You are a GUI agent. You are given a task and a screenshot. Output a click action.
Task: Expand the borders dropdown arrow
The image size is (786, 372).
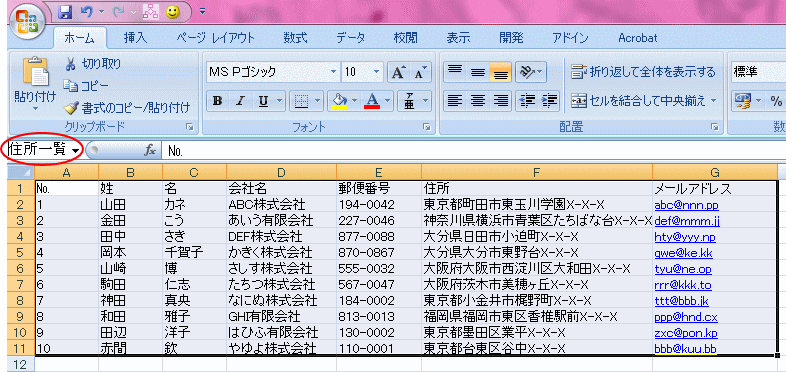[317, 101]
